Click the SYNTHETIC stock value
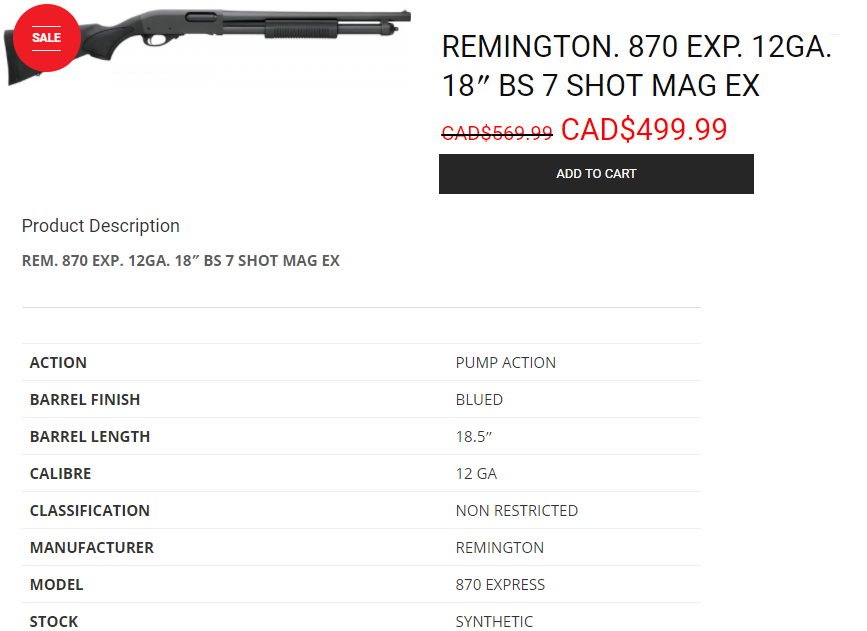Screen dimensions: 867x631 pos(494,622)
